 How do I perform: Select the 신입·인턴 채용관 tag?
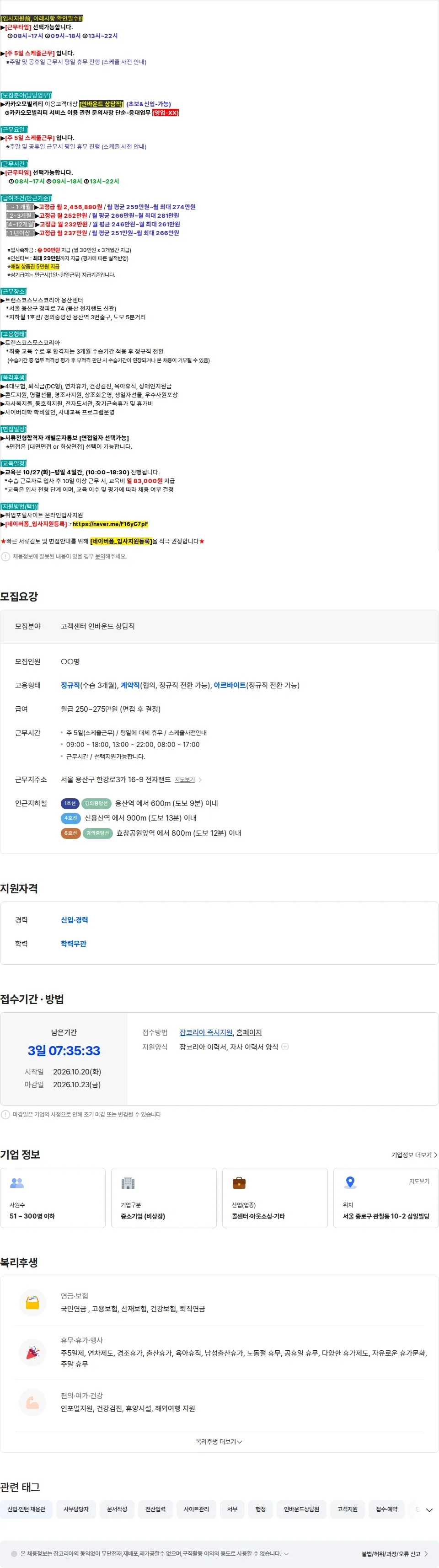coord(26,1509)
